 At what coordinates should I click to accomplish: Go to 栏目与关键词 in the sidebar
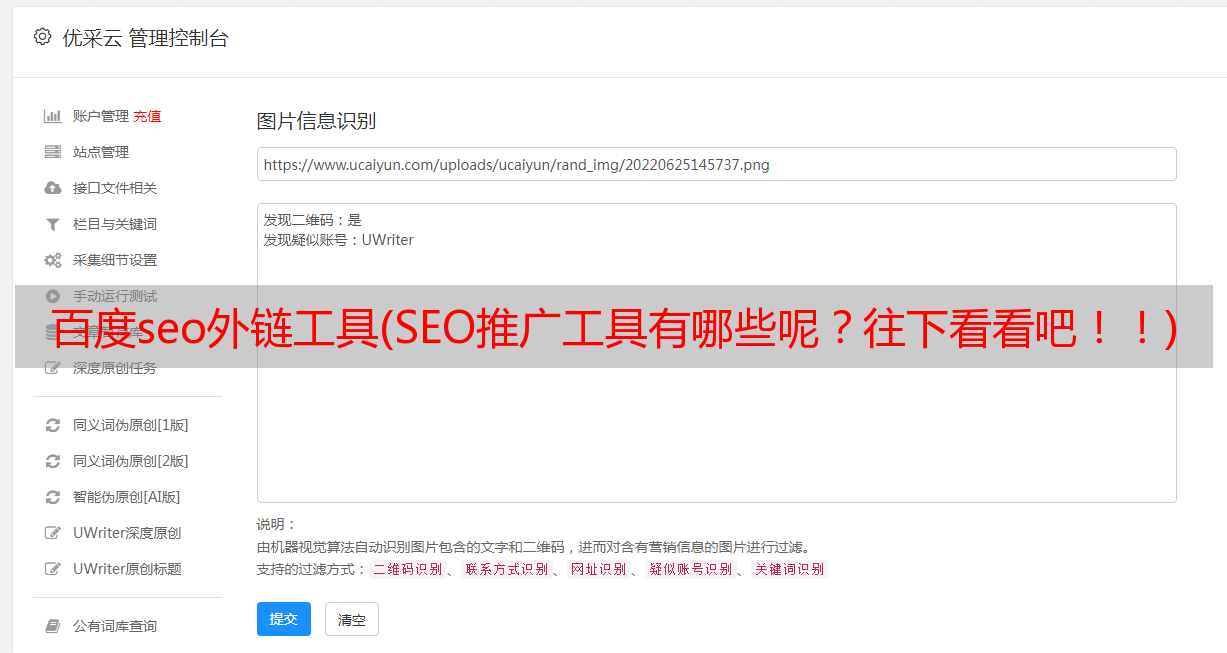[115, 224]
